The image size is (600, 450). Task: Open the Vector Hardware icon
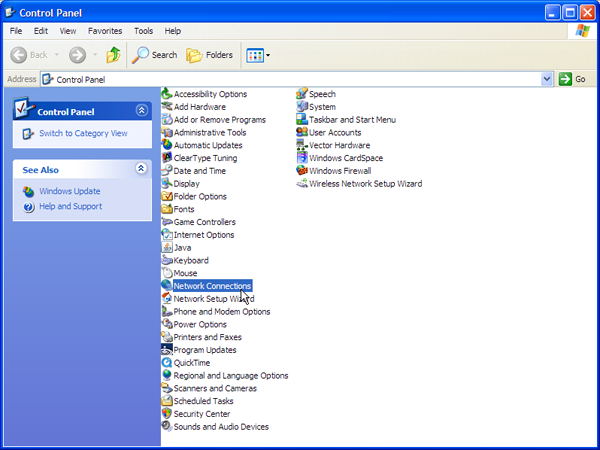click(302, 145)
